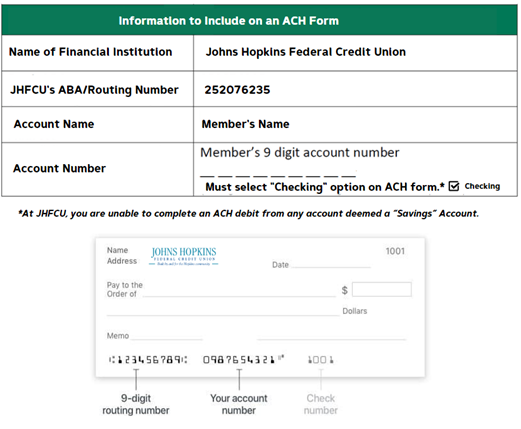The width and height of the screenshot is (521, 429).
Task: Click the MICR routing digits on check
Action: [x=148, y=360]
